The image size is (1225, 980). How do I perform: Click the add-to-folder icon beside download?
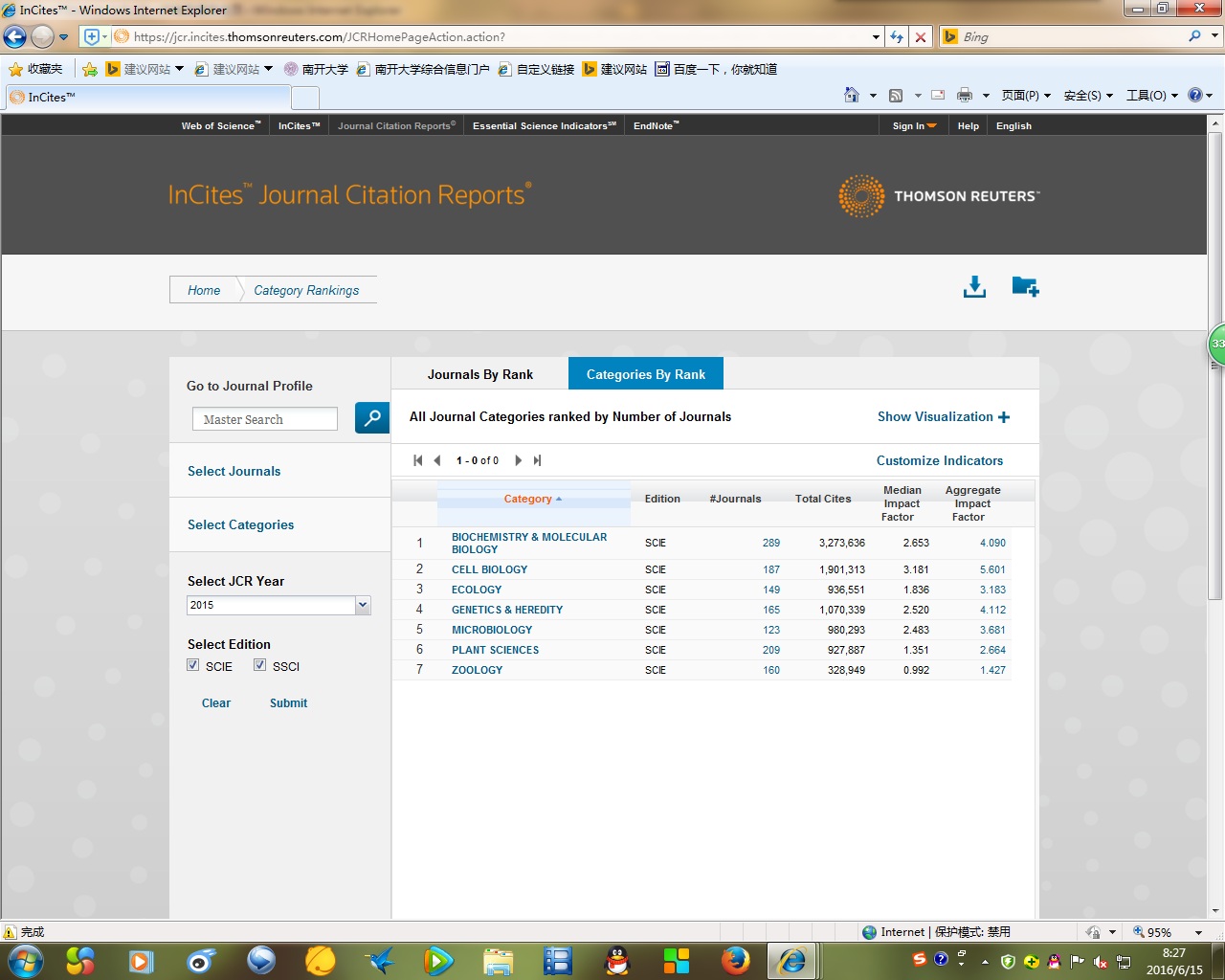(1025, 287)
